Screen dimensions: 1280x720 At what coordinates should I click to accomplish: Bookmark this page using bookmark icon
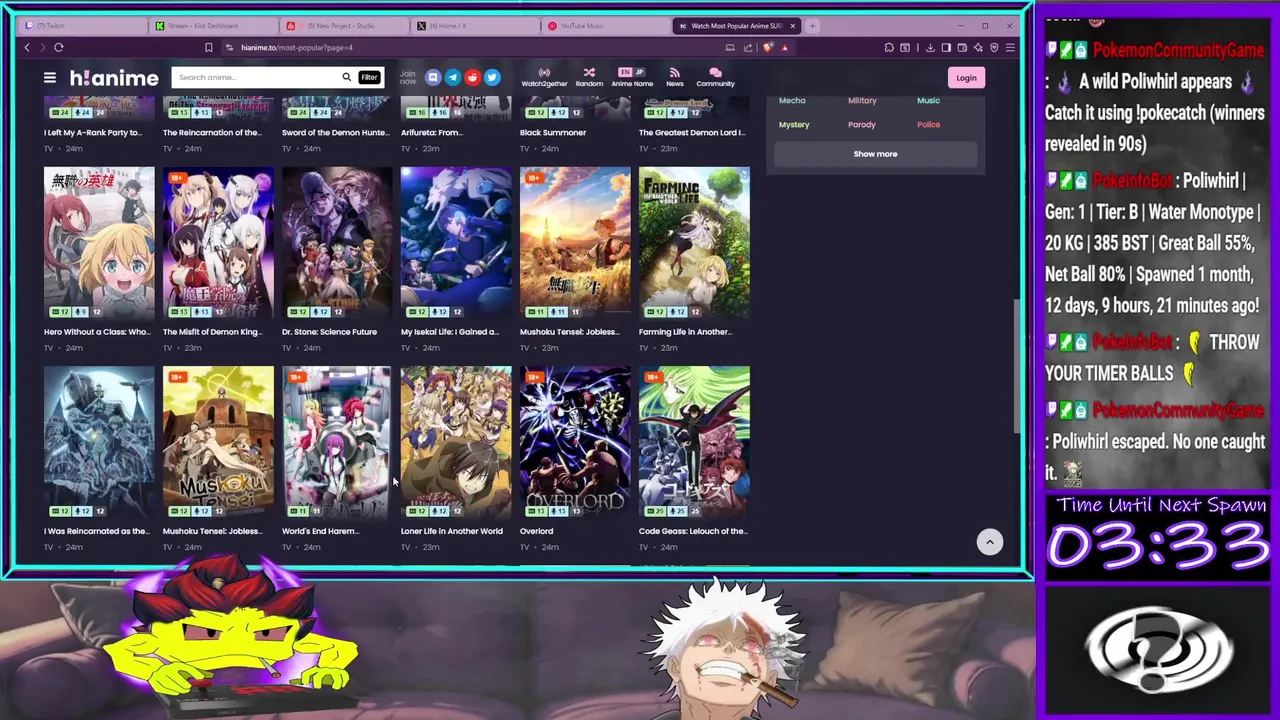click(208, 47)
